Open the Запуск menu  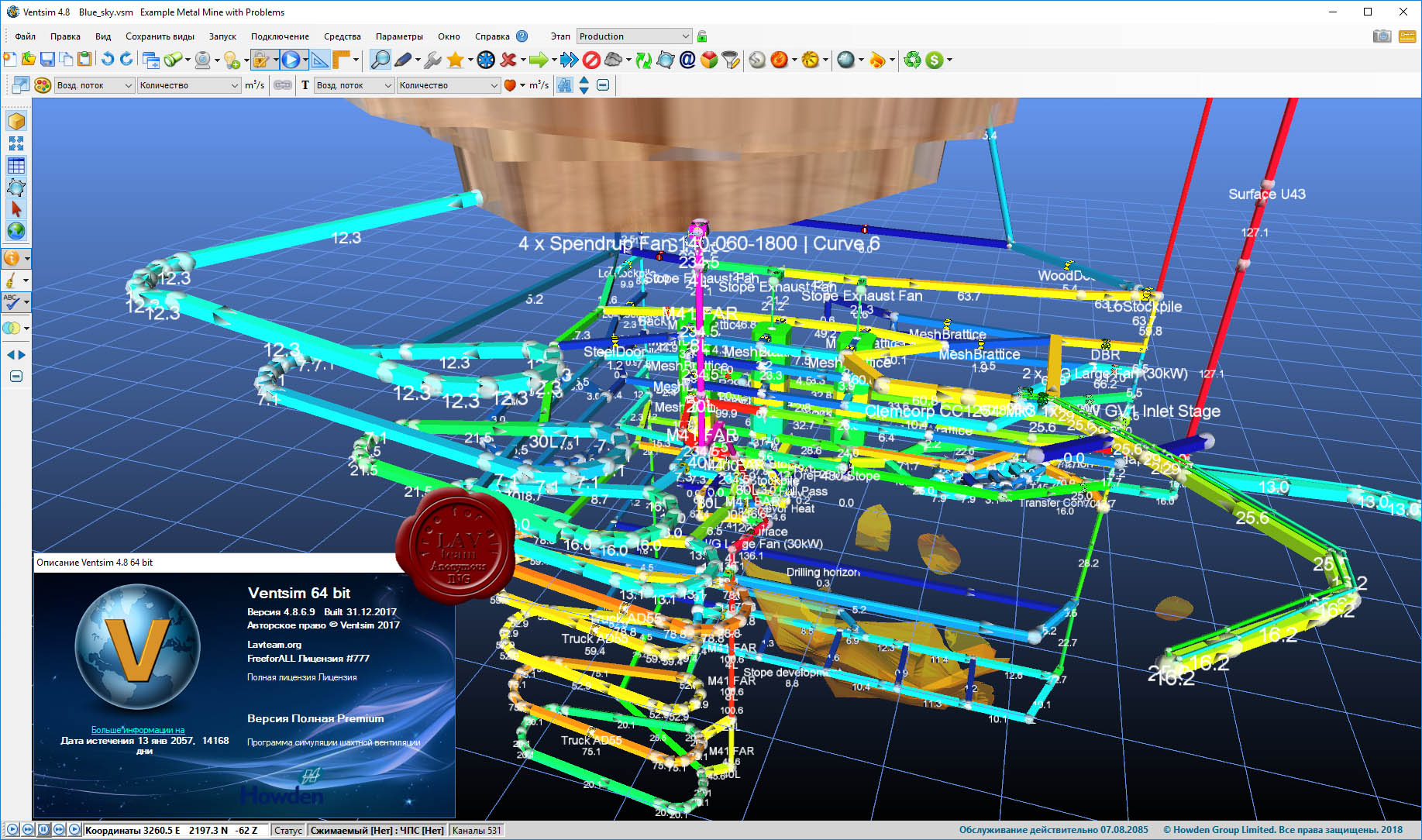click(x=222, y=36)
